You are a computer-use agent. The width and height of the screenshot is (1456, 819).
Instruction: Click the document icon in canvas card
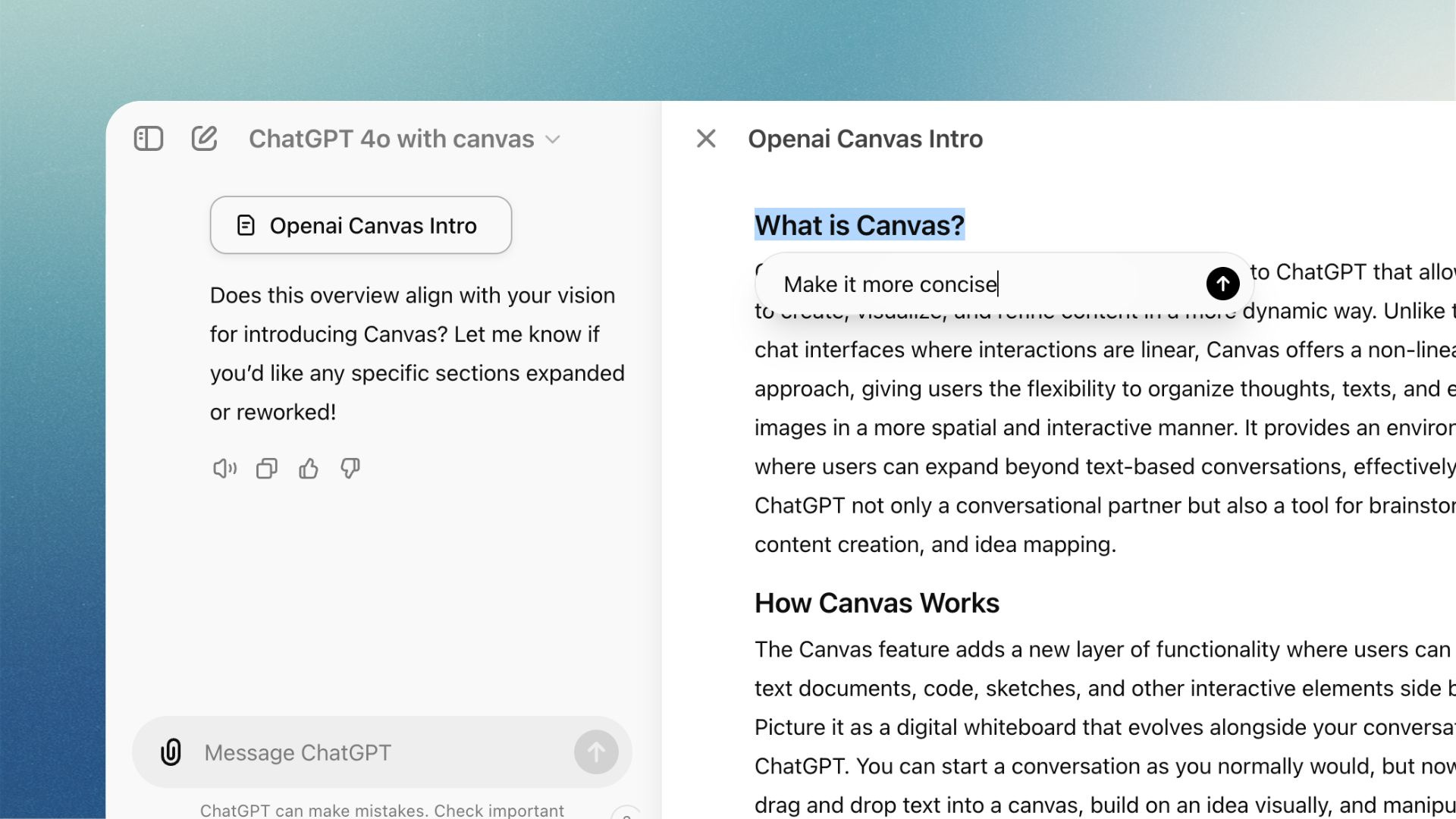click(x=246, y=225)
